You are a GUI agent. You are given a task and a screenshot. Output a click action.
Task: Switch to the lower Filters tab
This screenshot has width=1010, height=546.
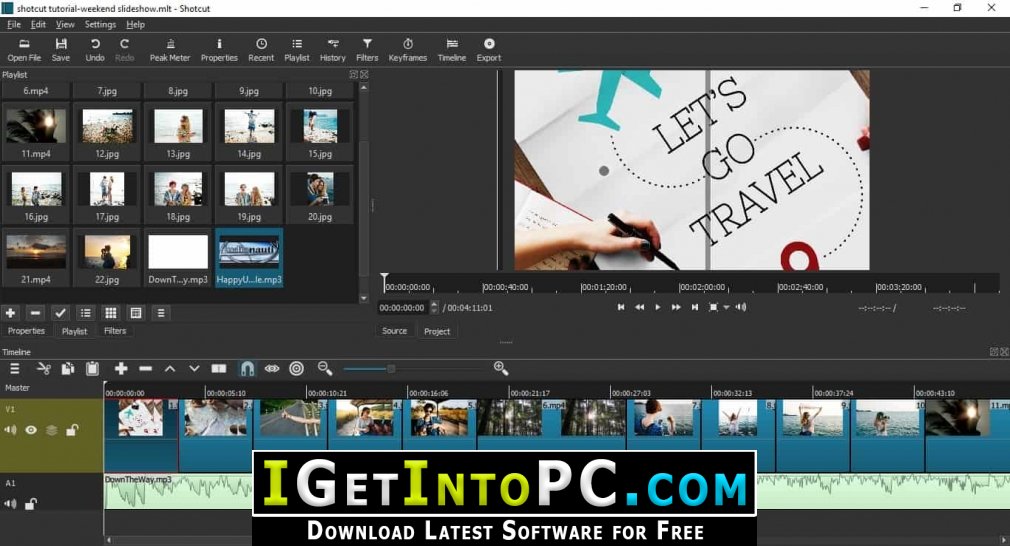pyautogui.click(x=115, y=331)
